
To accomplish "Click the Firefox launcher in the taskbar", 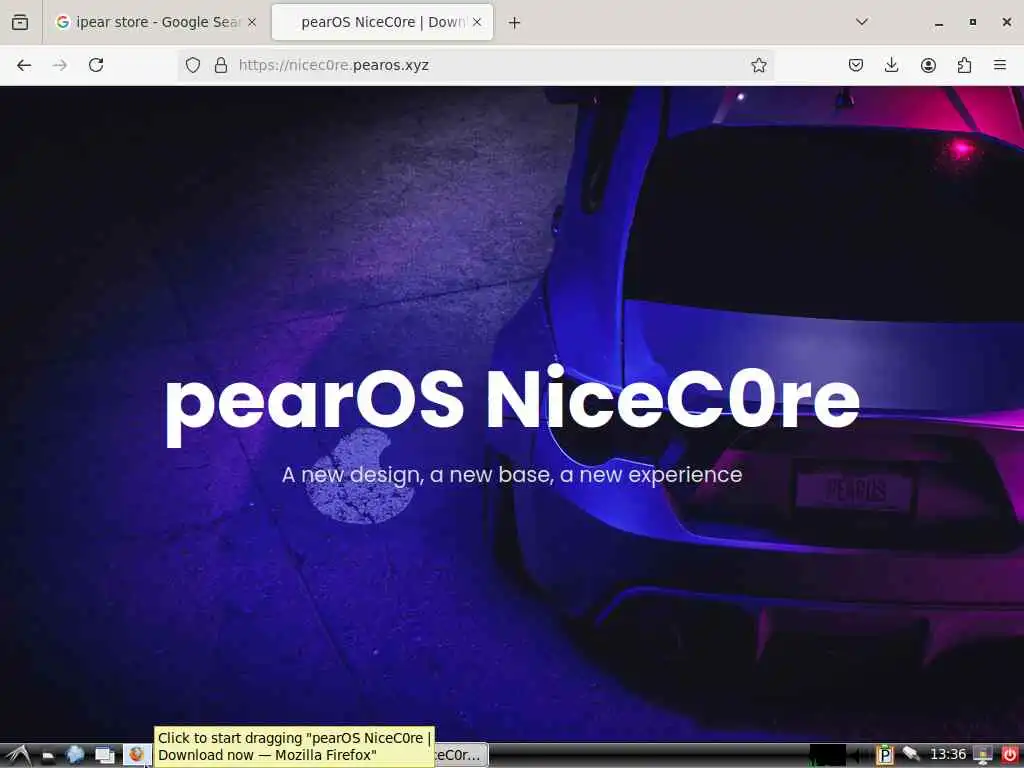I will (136, 756).
